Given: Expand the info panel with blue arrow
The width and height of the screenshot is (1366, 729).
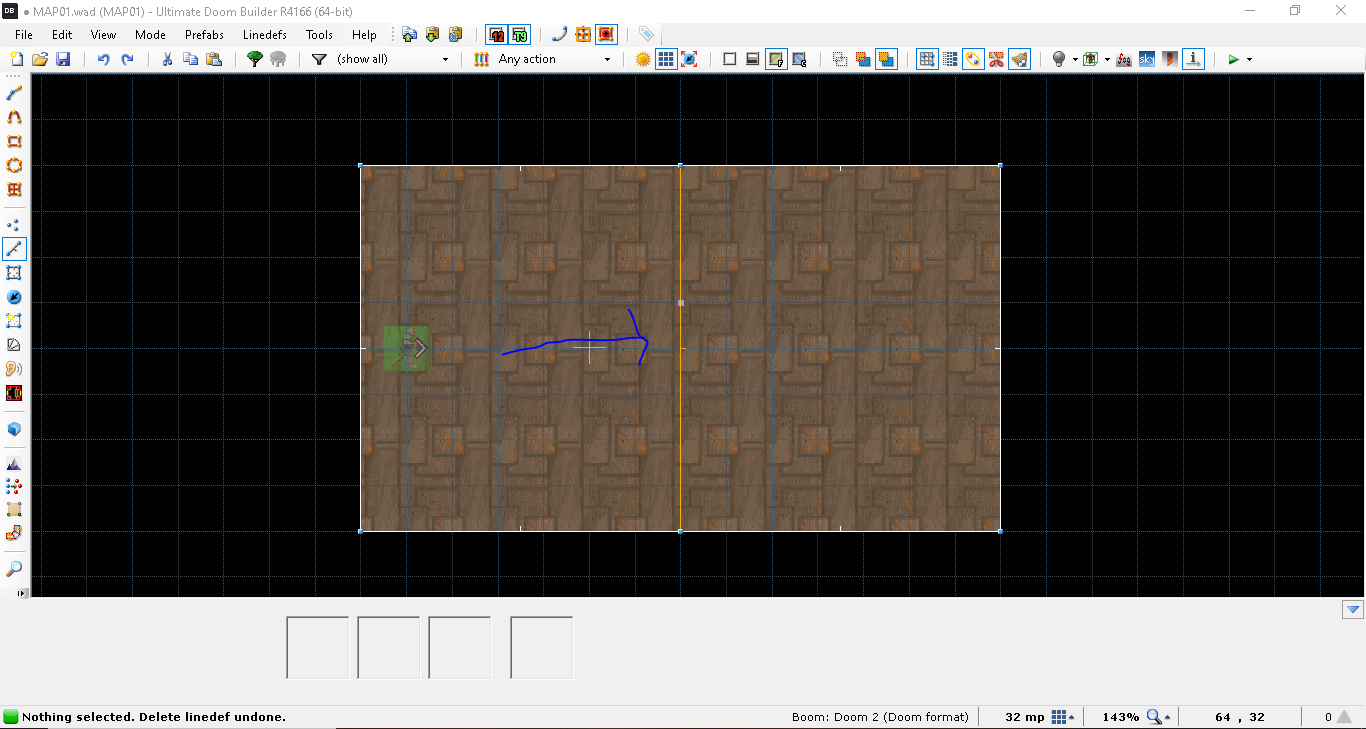Looking at the screenshot, I should 1353,609.
